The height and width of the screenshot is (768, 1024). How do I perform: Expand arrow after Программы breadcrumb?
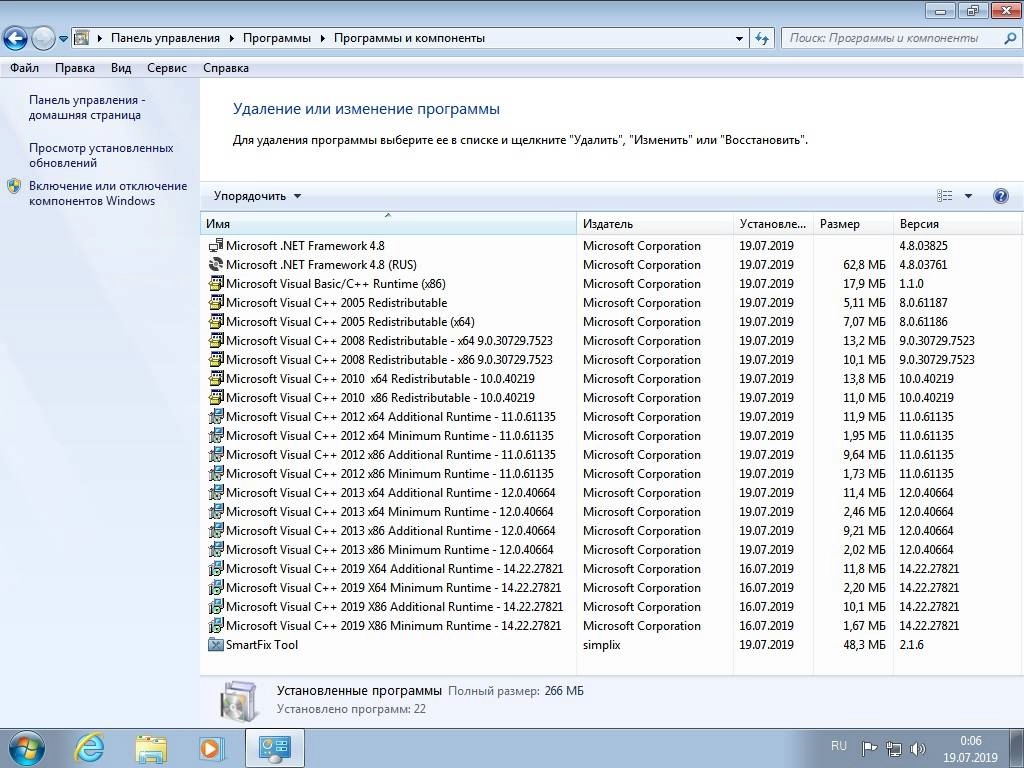(323, 39)
